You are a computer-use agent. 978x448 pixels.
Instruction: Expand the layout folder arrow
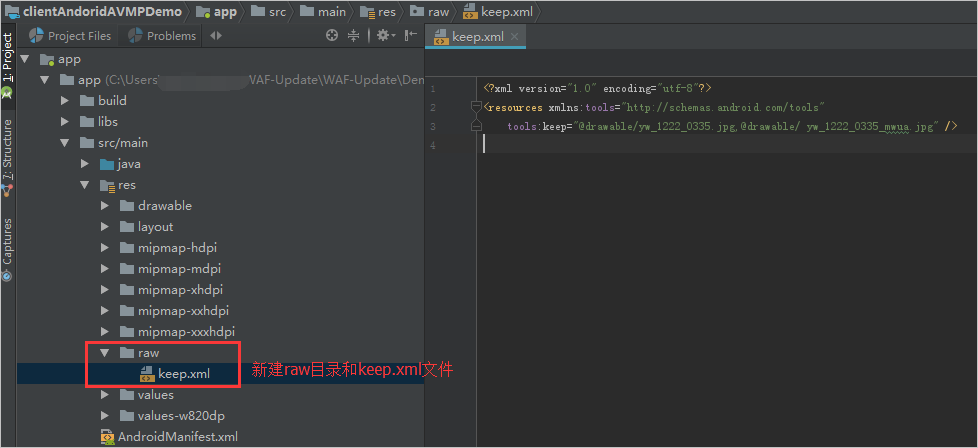click(x=104, y=226)
